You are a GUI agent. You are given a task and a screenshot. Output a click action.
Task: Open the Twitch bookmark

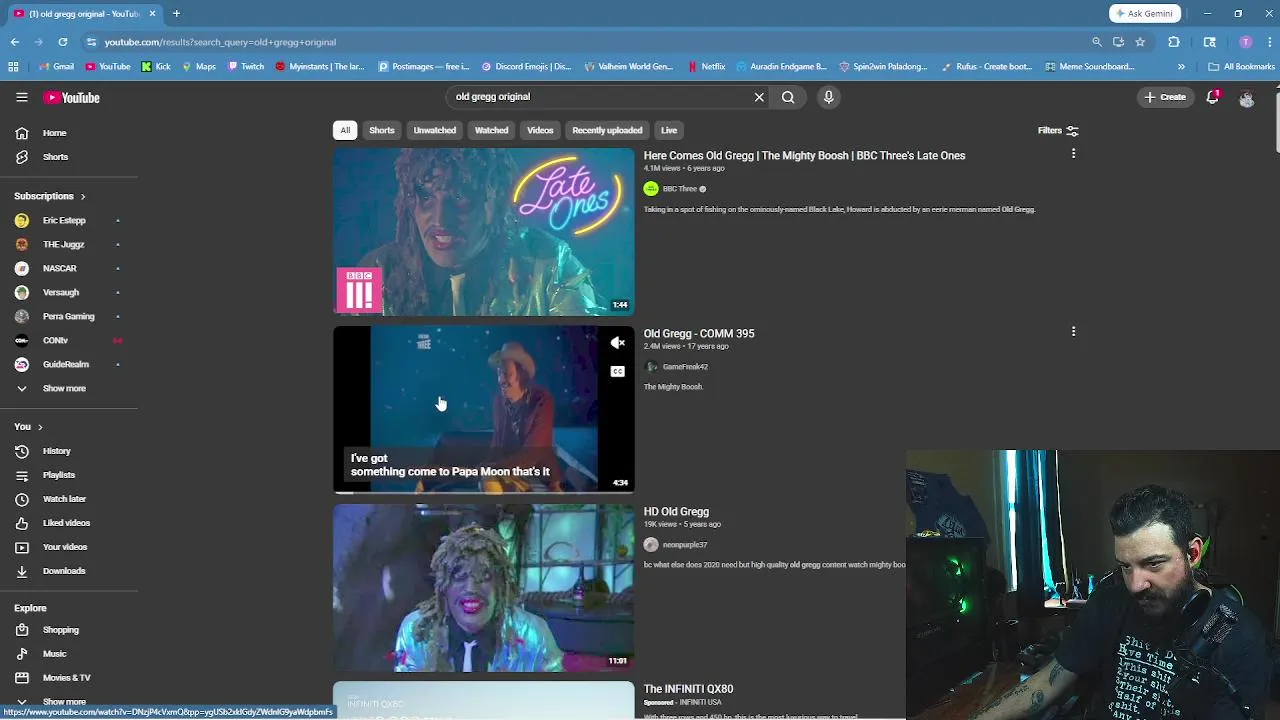(246, 67)
